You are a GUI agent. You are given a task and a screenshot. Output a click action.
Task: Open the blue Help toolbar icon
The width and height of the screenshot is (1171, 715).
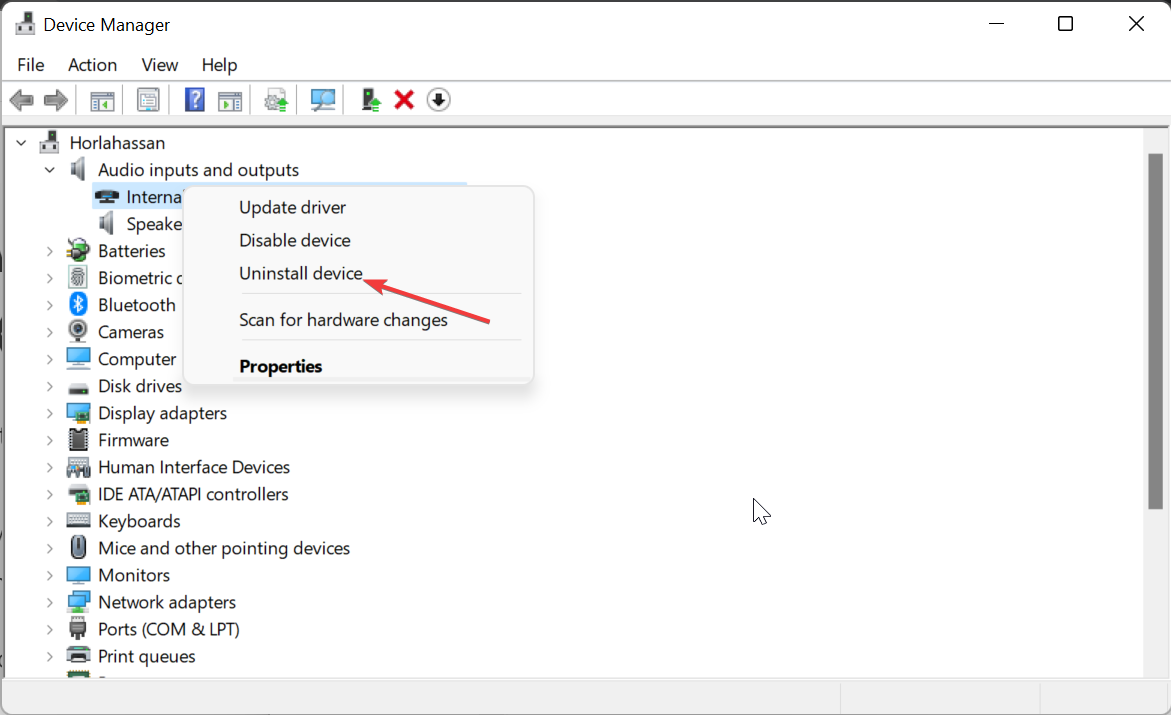(195, 100)
